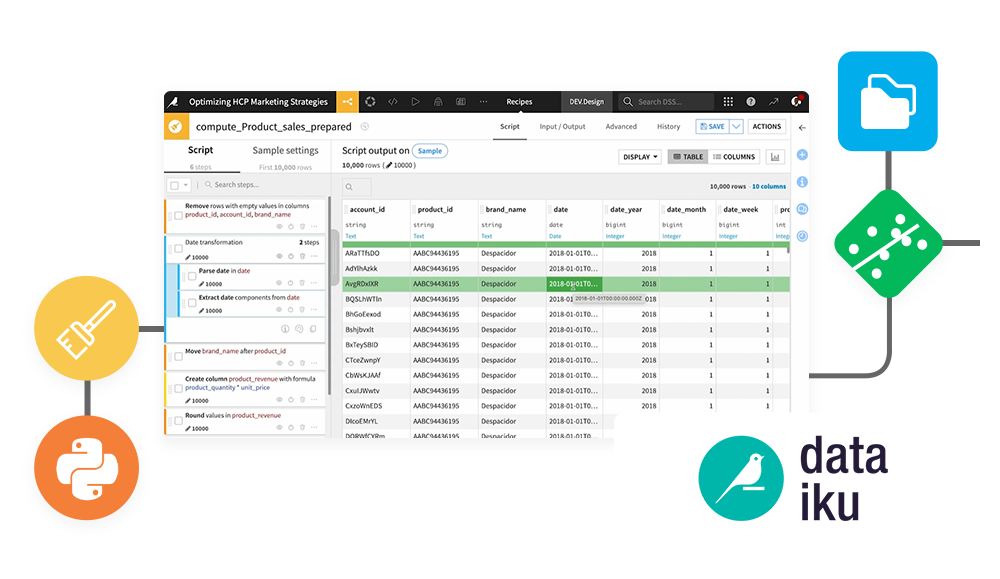Click the activity trend arrow icon

pyautogui.click(x=774, y=102)
